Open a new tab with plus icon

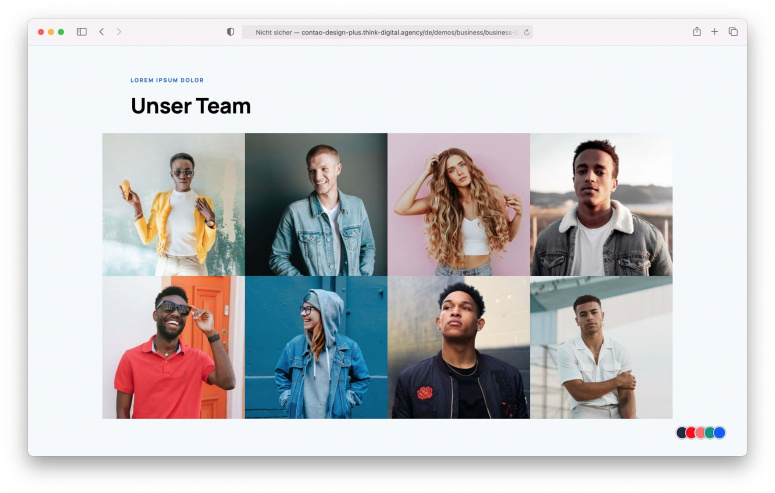click(714, 32)
